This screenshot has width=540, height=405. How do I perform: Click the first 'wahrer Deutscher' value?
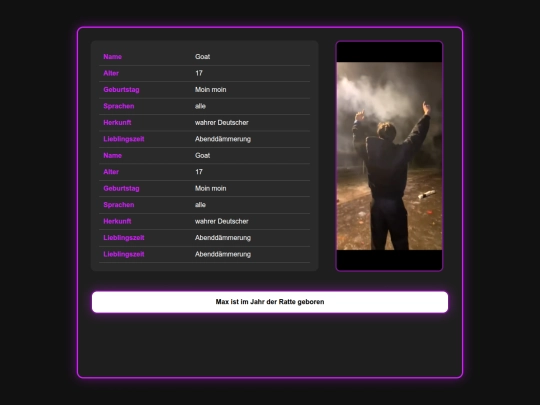221,123
